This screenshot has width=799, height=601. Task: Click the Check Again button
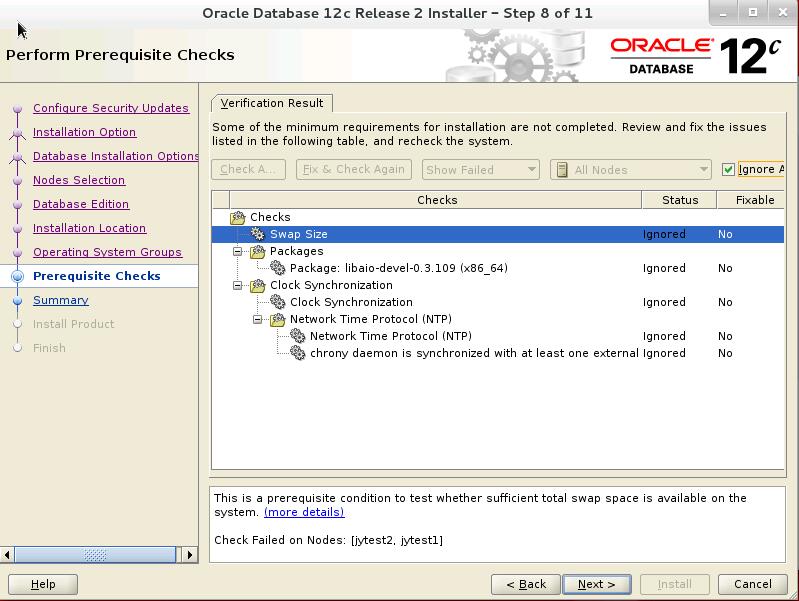(248, 169)
